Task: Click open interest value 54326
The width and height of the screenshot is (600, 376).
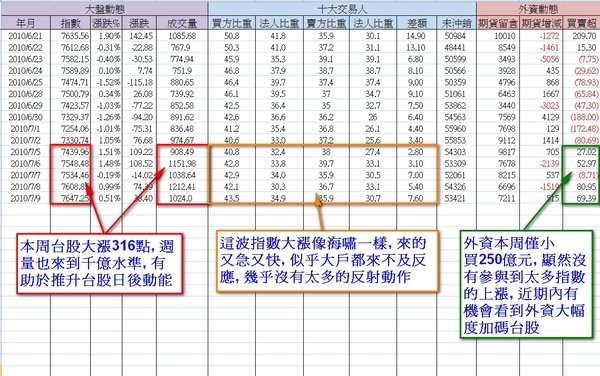Action: click(x=455, y=187)
